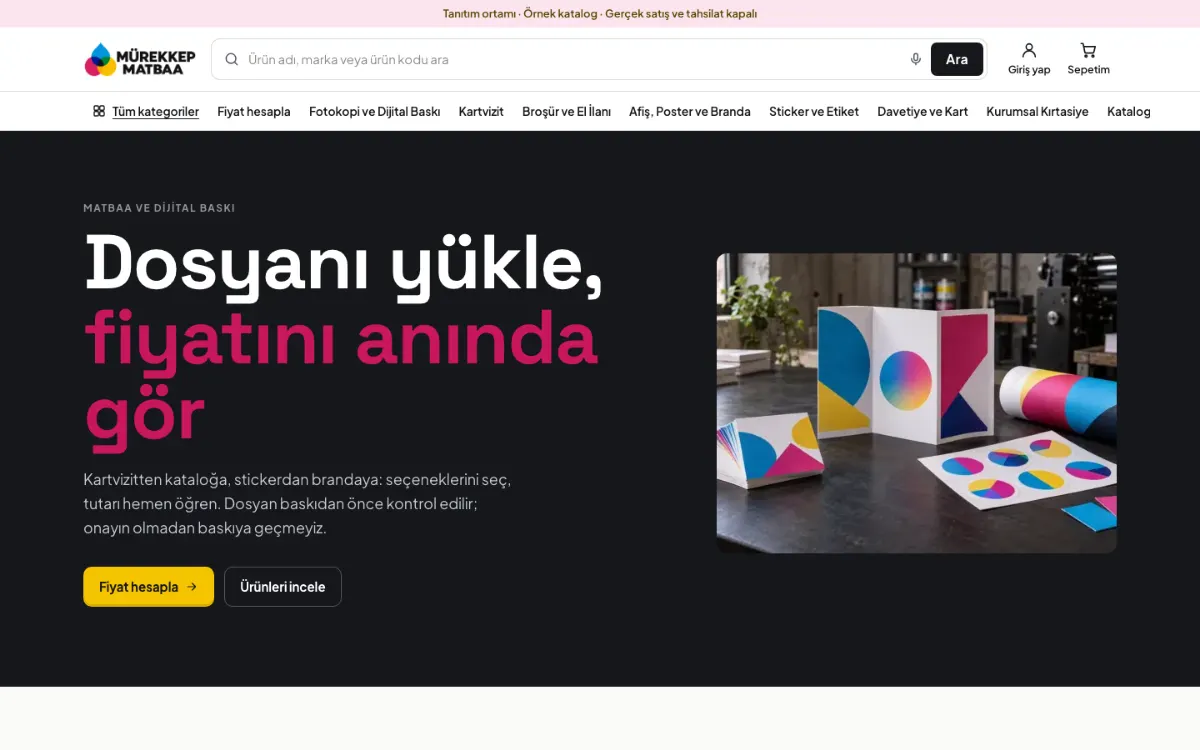Click the MATBAA VE DİJİTAL BASKI label
Screen dimensions: 1200x750
(x=159, y=208)
